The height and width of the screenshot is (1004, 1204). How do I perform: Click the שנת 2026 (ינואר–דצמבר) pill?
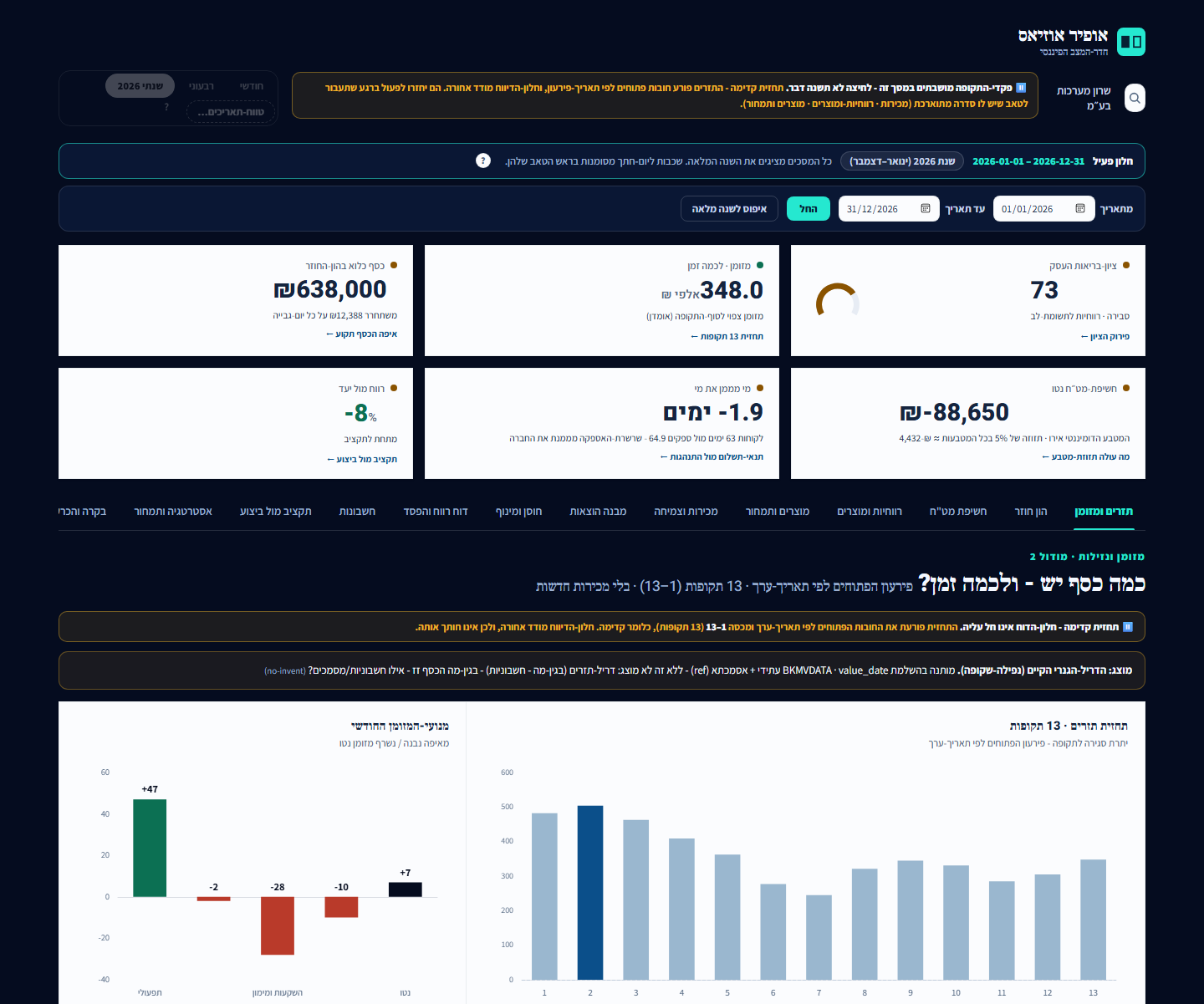click(x=902, y=161)
